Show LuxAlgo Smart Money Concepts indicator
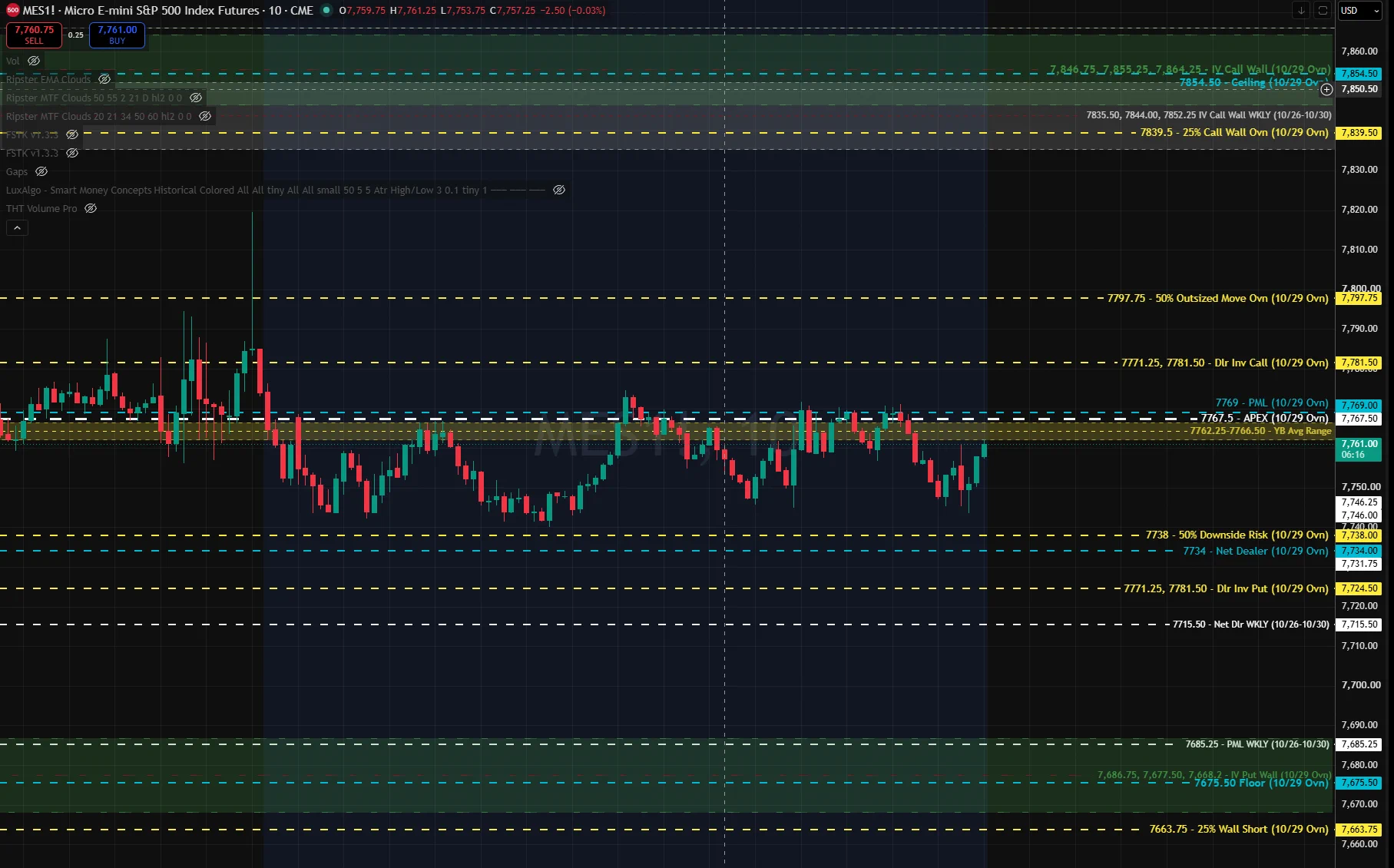The image size is (1394, 868). tap(559, 190)
